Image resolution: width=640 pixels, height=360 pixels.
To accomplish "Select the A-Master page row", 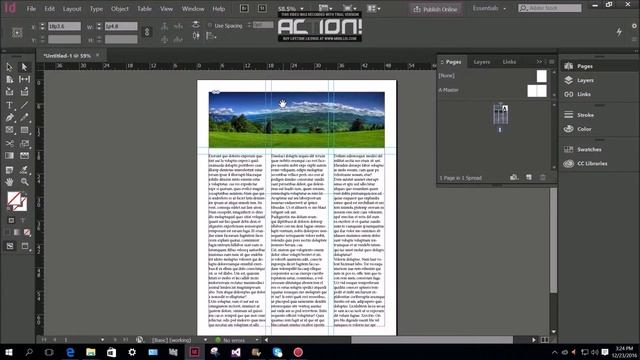I will point(493,90).
